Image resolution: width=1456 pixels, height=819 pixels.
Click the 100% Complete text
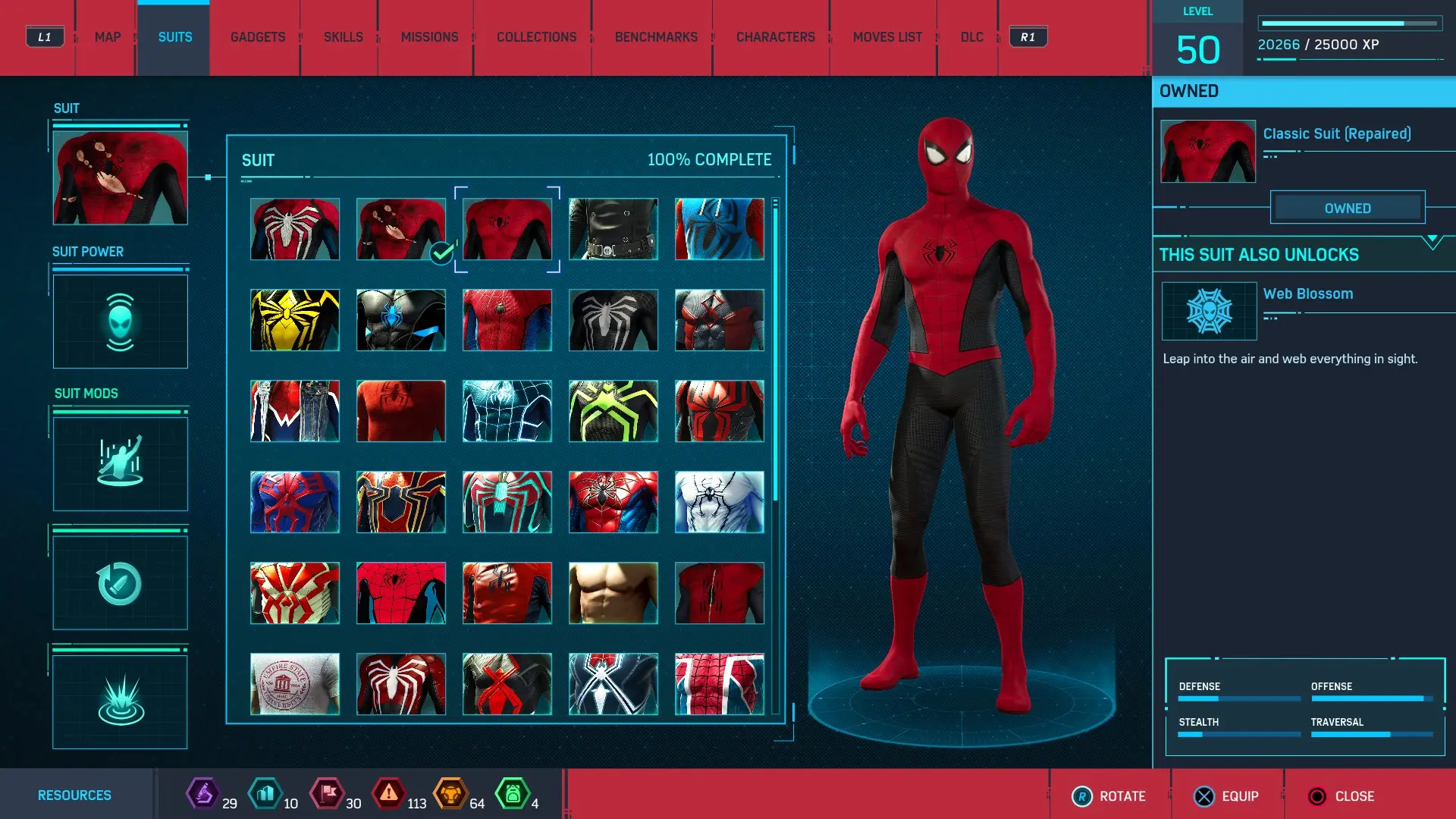709,160
